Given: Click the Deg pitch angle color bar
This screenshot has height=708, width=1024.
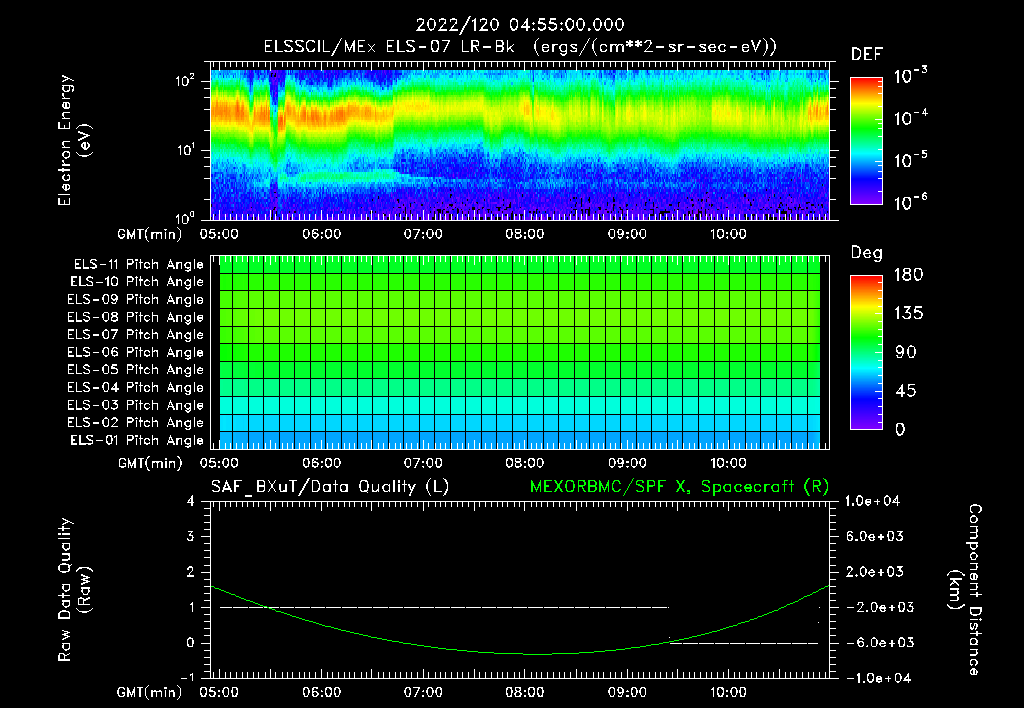Looking at the screenshot, I should click(866, 352).
